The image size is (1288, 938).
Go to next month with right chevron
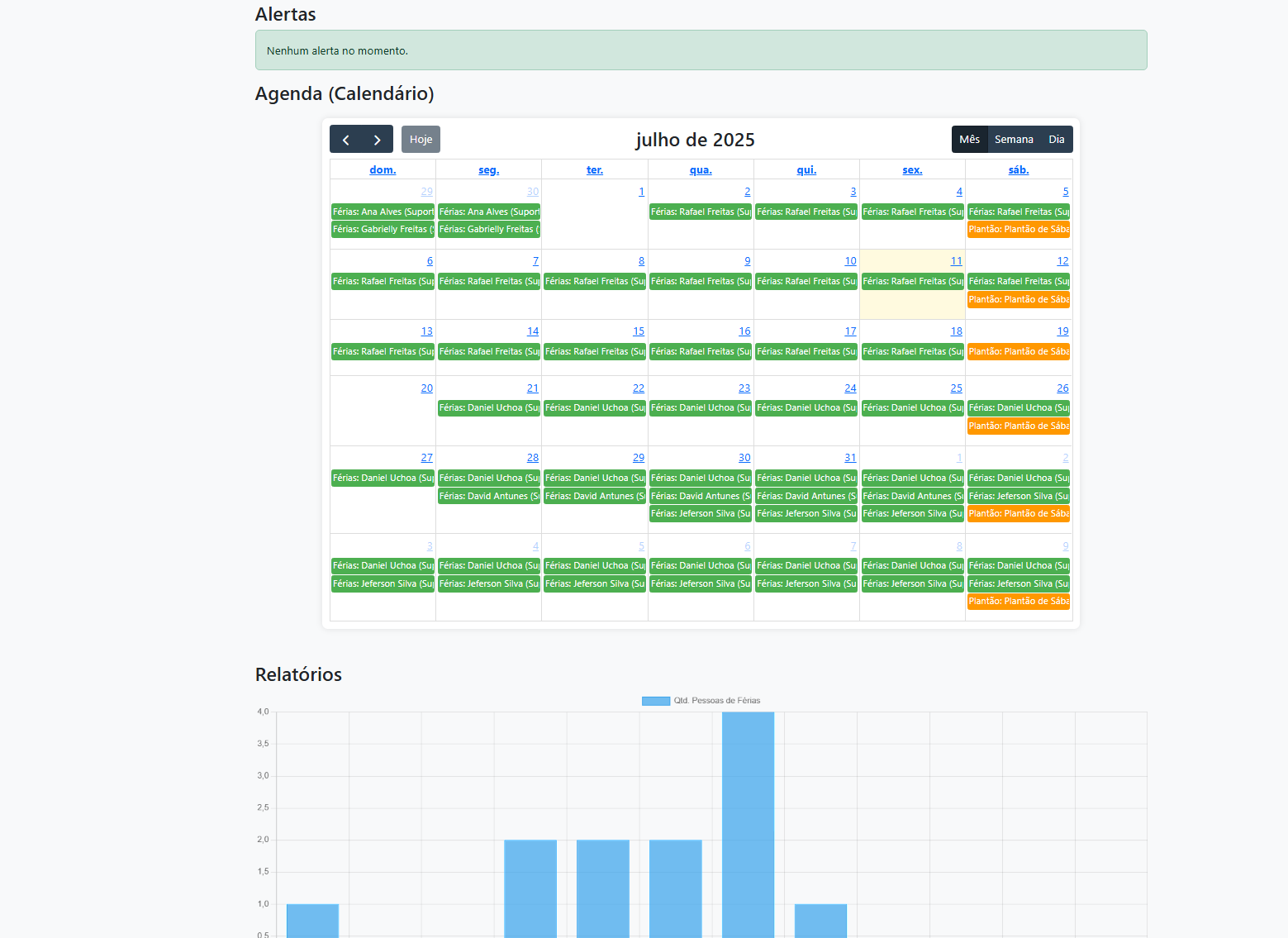(378, 140)
